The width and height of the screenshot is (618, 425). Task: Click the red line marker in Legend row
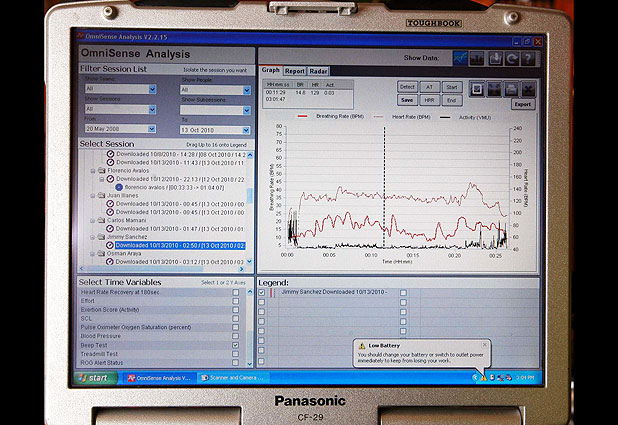[272, 293]
